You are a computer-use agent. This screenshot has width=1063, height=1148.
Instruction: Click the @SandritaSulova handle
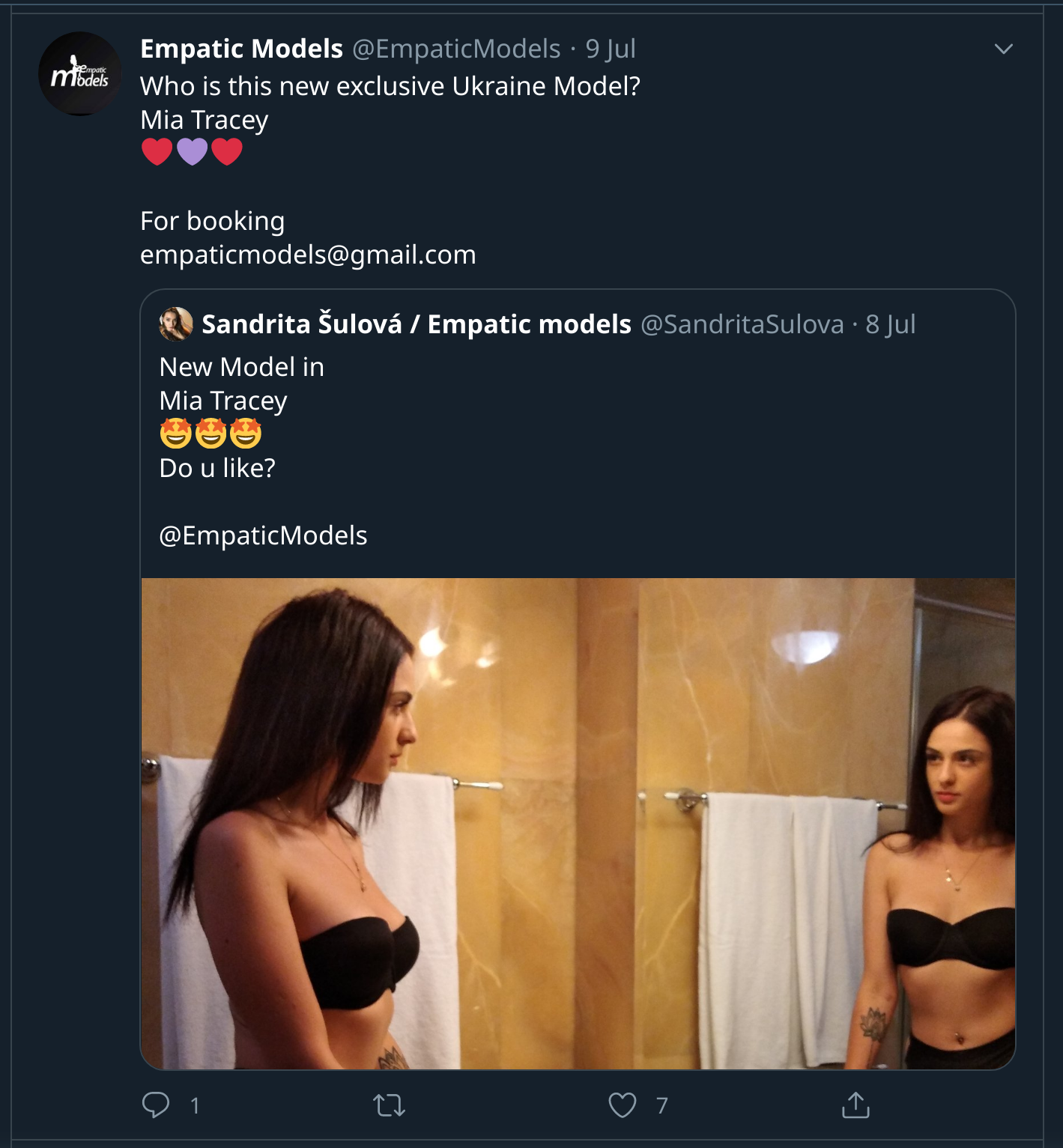[742, 324]
